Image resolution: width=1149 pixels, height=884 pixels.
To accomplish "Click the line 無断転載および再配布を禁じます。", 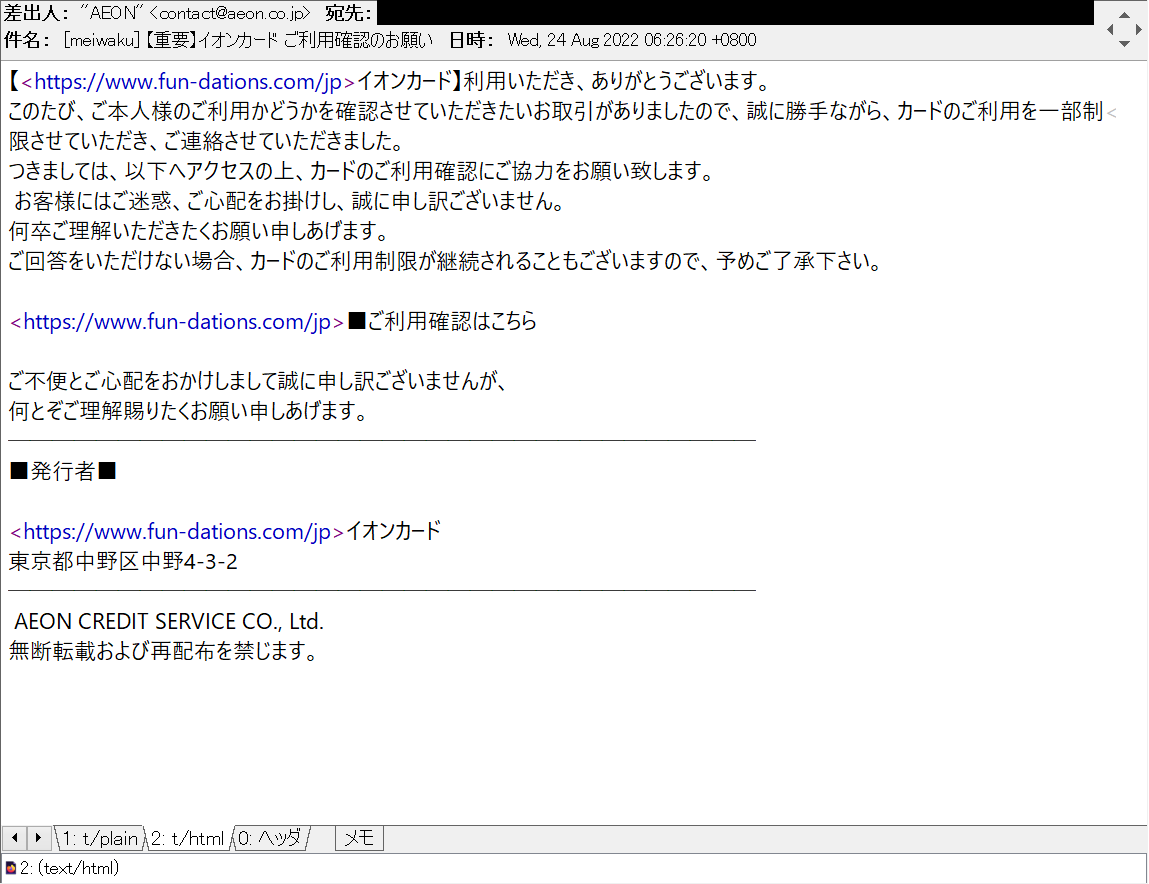I will 164,651.
